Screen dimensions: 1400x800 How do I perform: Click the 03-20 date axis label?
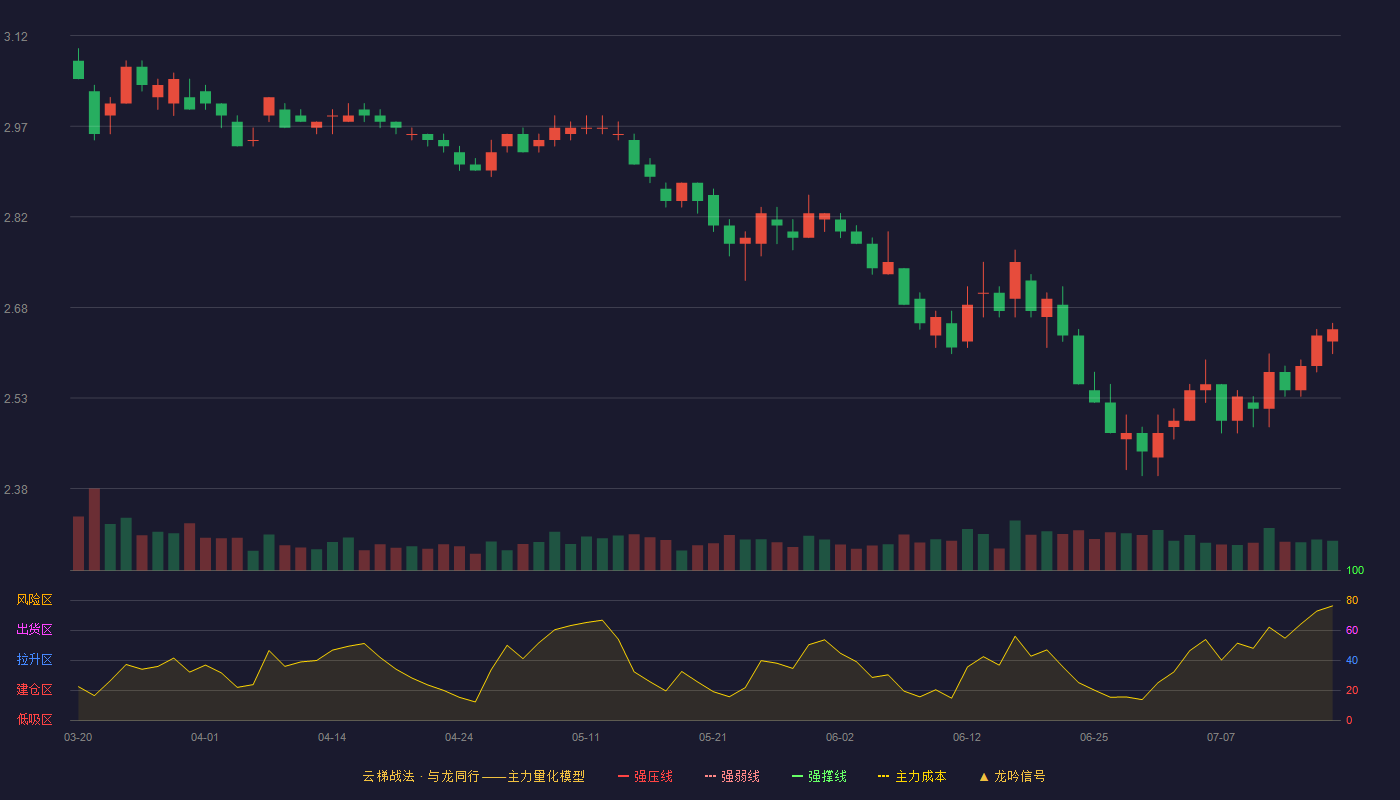(x=78, y=737)
